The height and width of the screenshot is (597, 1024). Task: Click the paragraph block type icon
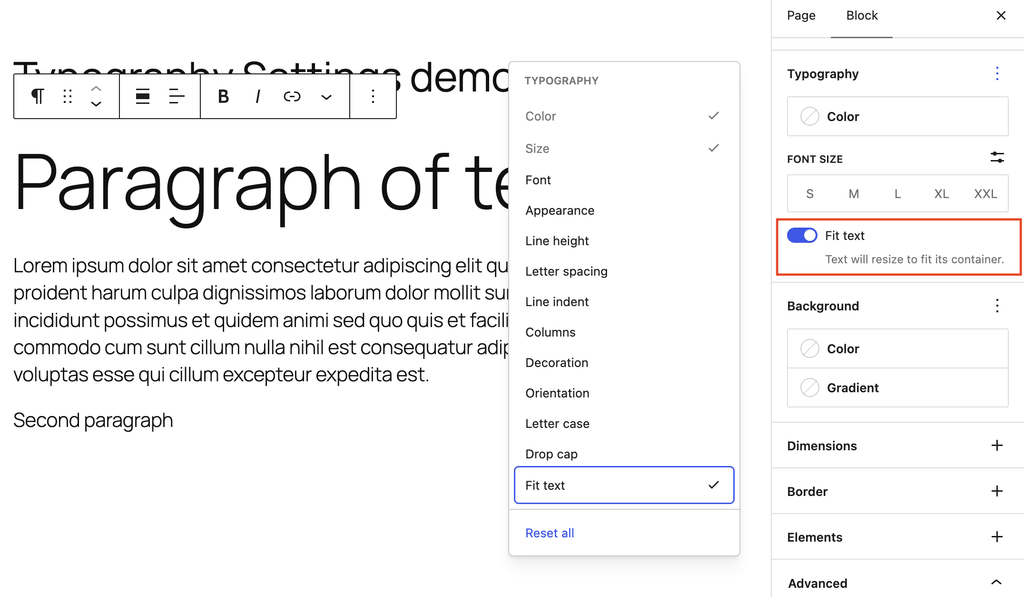[38, 97]
